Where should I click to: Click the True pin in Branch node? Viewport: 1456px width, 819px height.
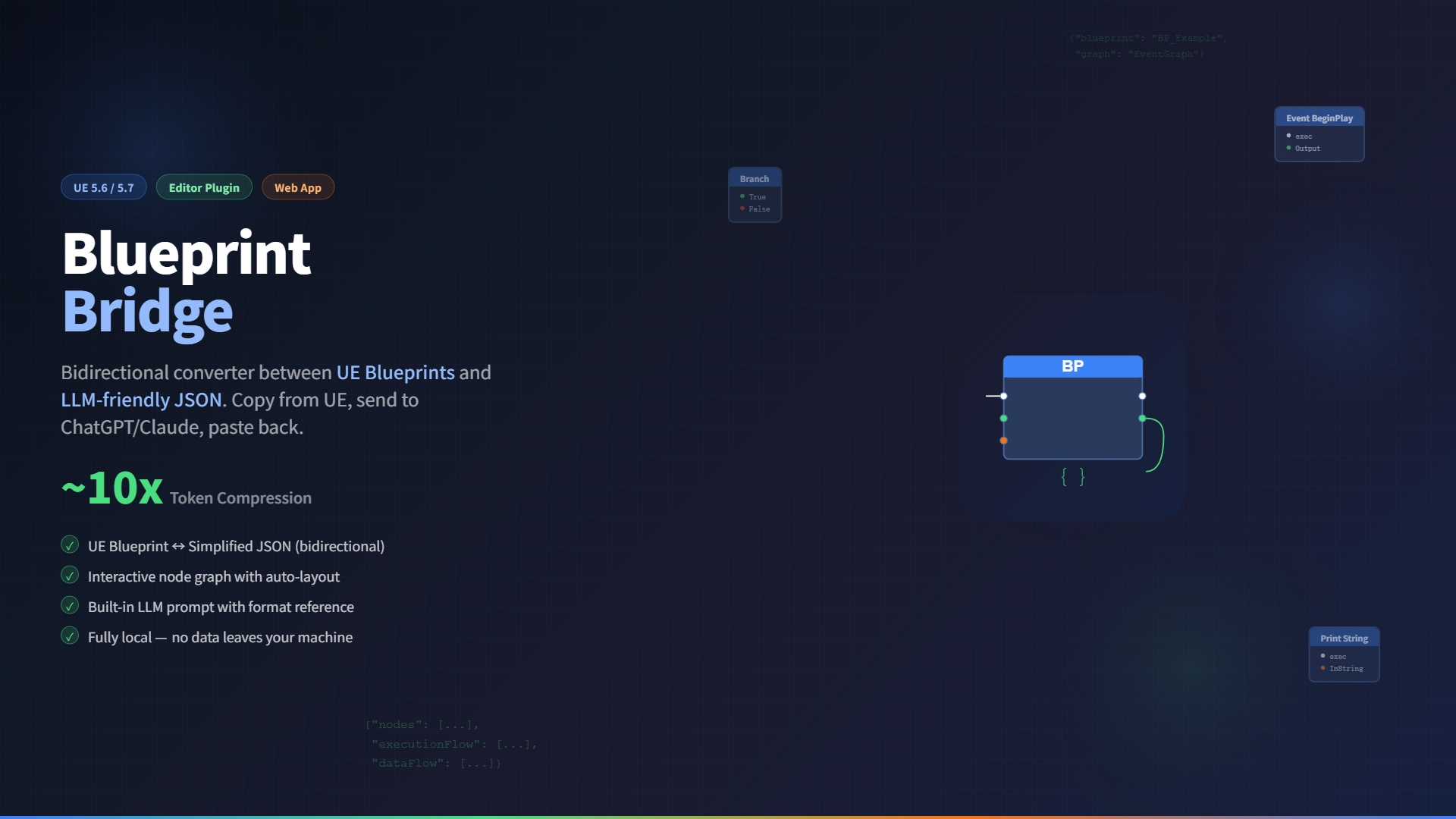(742, 196)
